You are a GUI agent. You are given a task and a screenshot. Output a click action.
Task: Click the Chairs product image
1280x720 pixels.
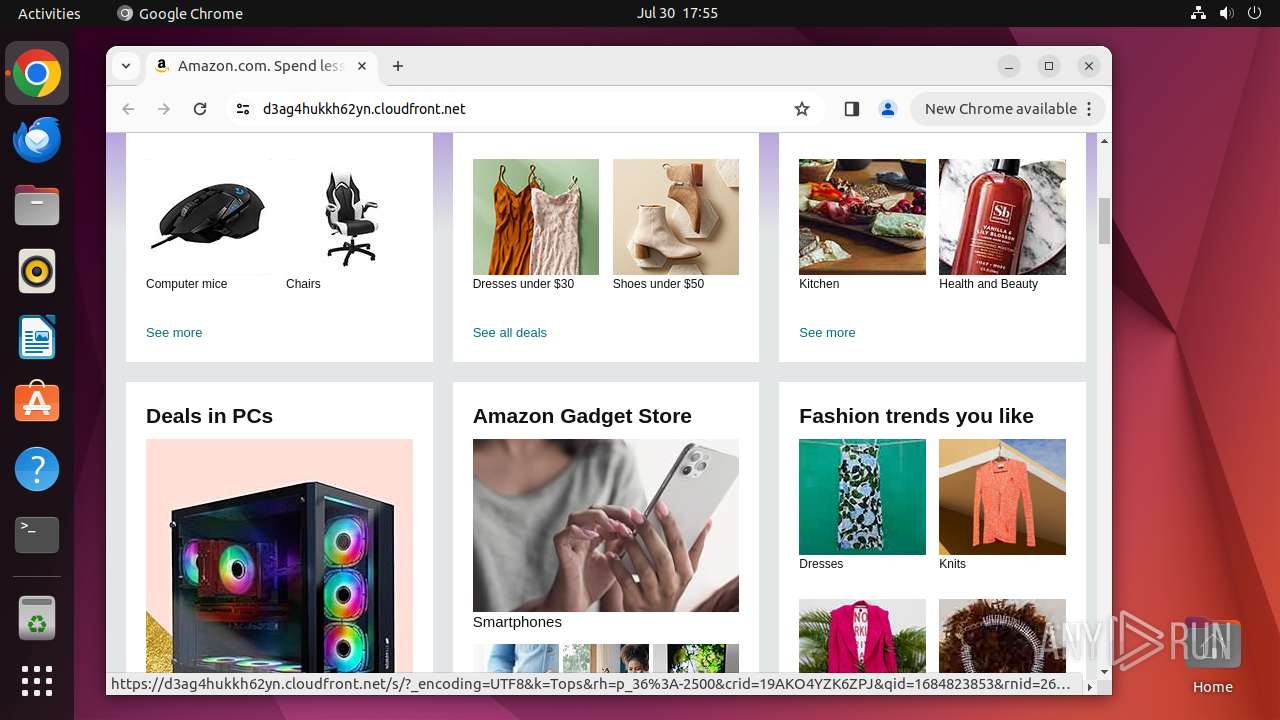click(x=349, y=217)
